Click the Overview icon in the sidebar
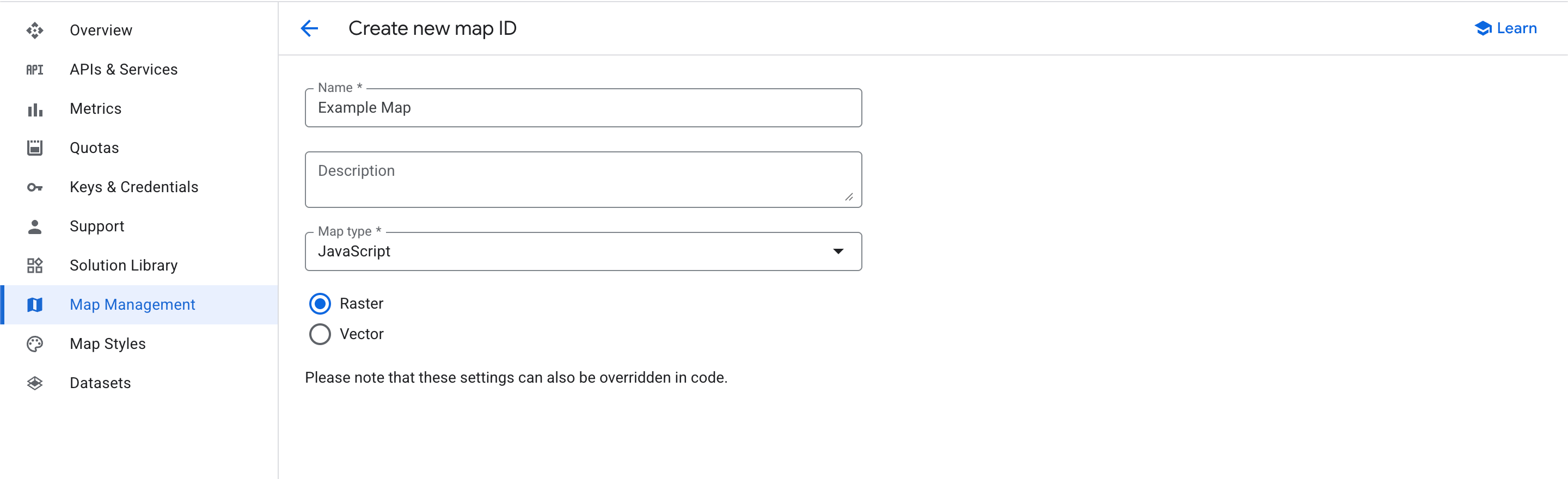The height and width of the screenshot is (479, 1568). coord(35,30)
